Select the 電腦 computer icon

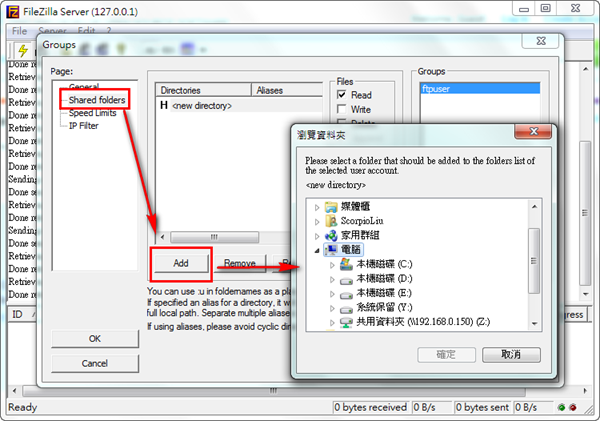[x=331, y=250]
